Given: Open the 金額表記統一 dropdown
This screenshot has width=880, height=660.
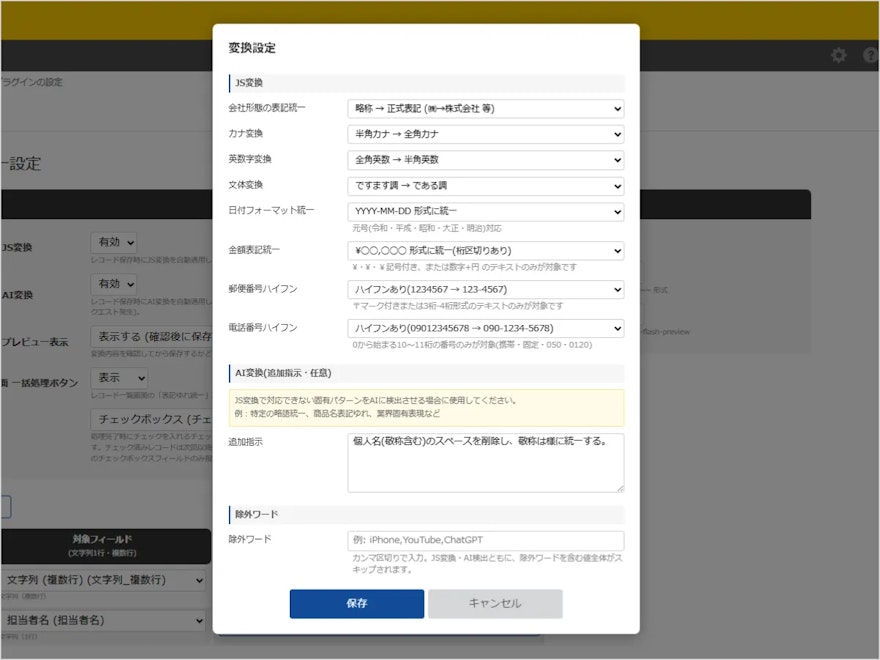Looking at the screenshot, I should [x=485, y=251].
